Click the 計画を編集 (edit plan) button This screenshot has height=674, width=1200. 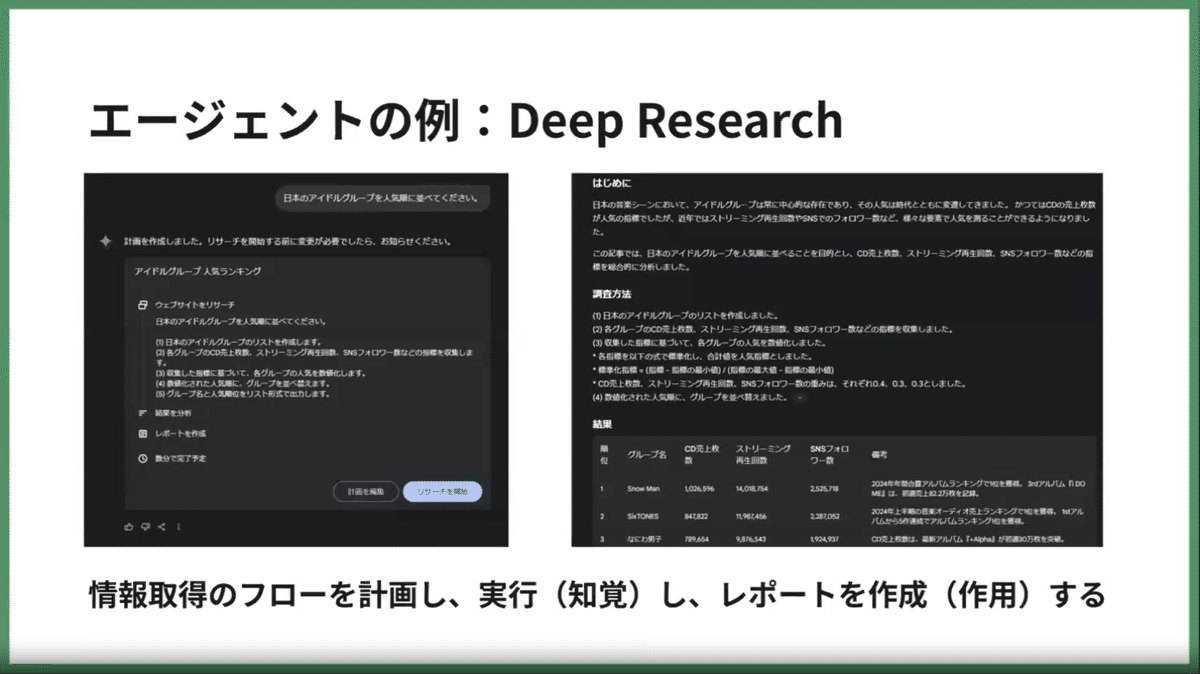[x=365, y=492]
